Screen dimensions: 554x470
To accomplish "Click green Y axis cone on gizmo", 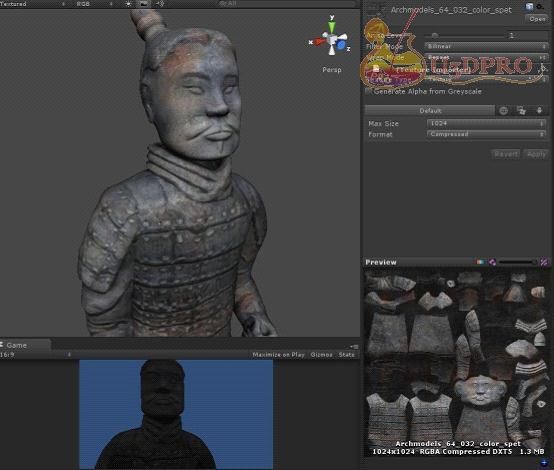I will pyautogui.click(x=331, y=26).
